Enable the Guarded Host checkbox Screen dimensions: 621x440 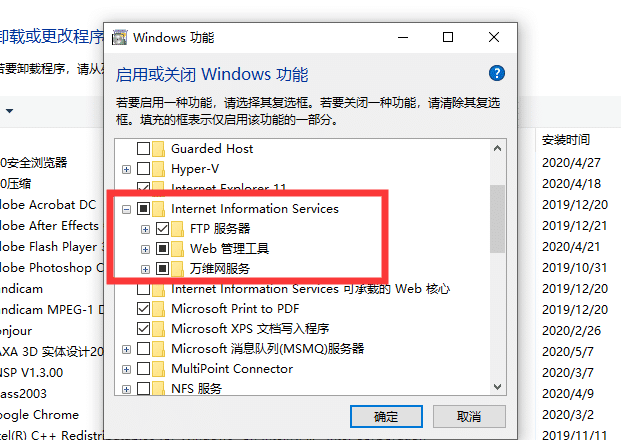143,149
